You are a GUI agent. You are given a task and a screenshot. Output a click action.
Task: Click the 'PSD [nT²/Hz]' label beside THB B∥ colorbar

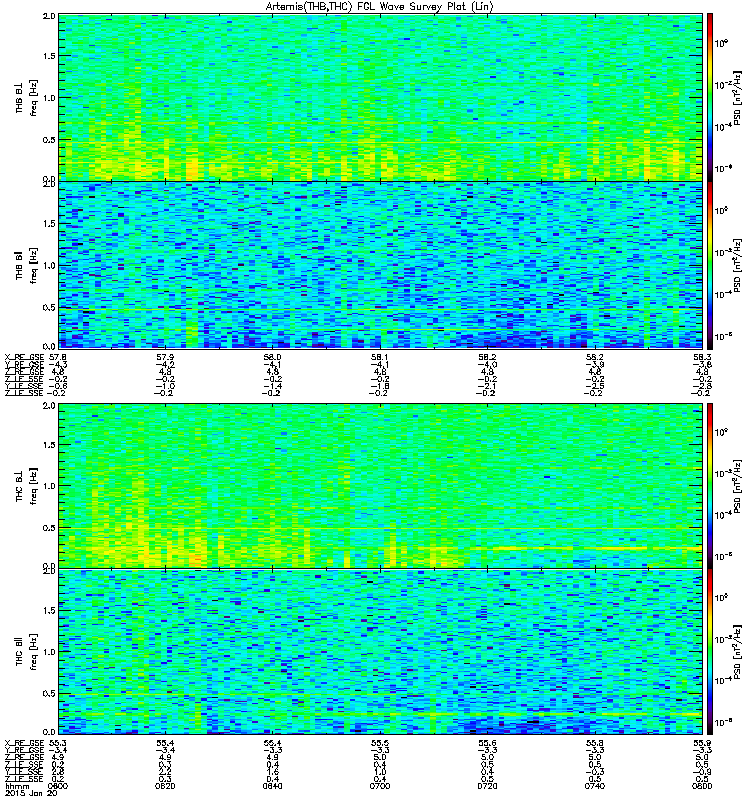(x=738, y=265)
